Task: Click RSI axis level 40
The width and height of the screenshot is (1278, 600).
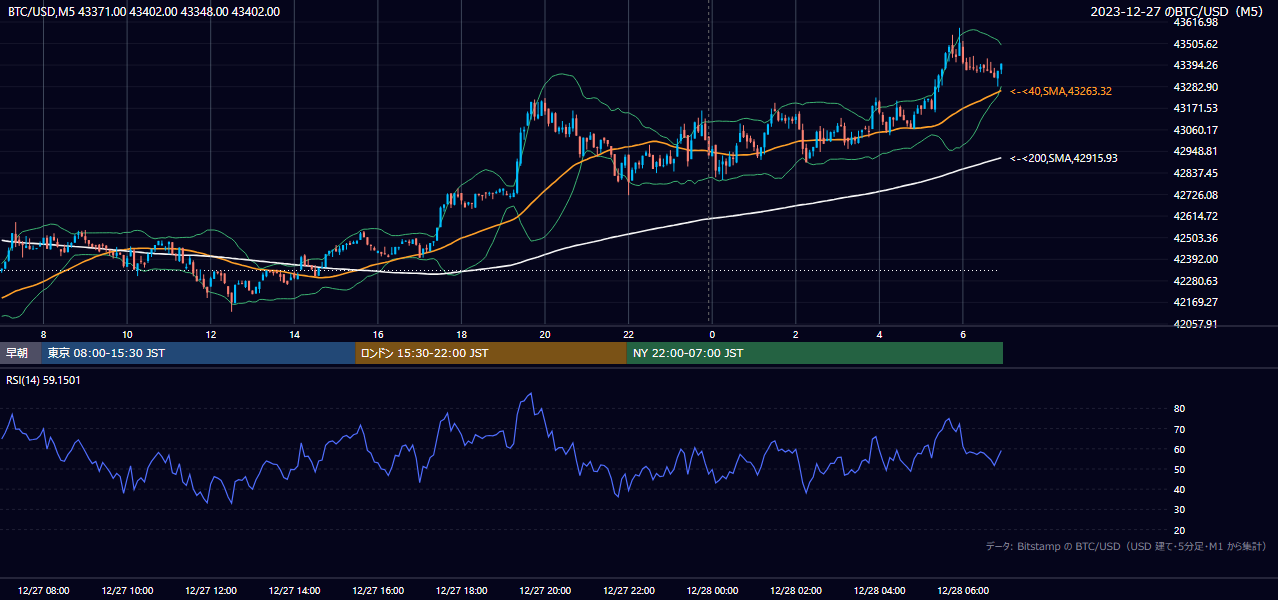Action: coord(1179,489)
